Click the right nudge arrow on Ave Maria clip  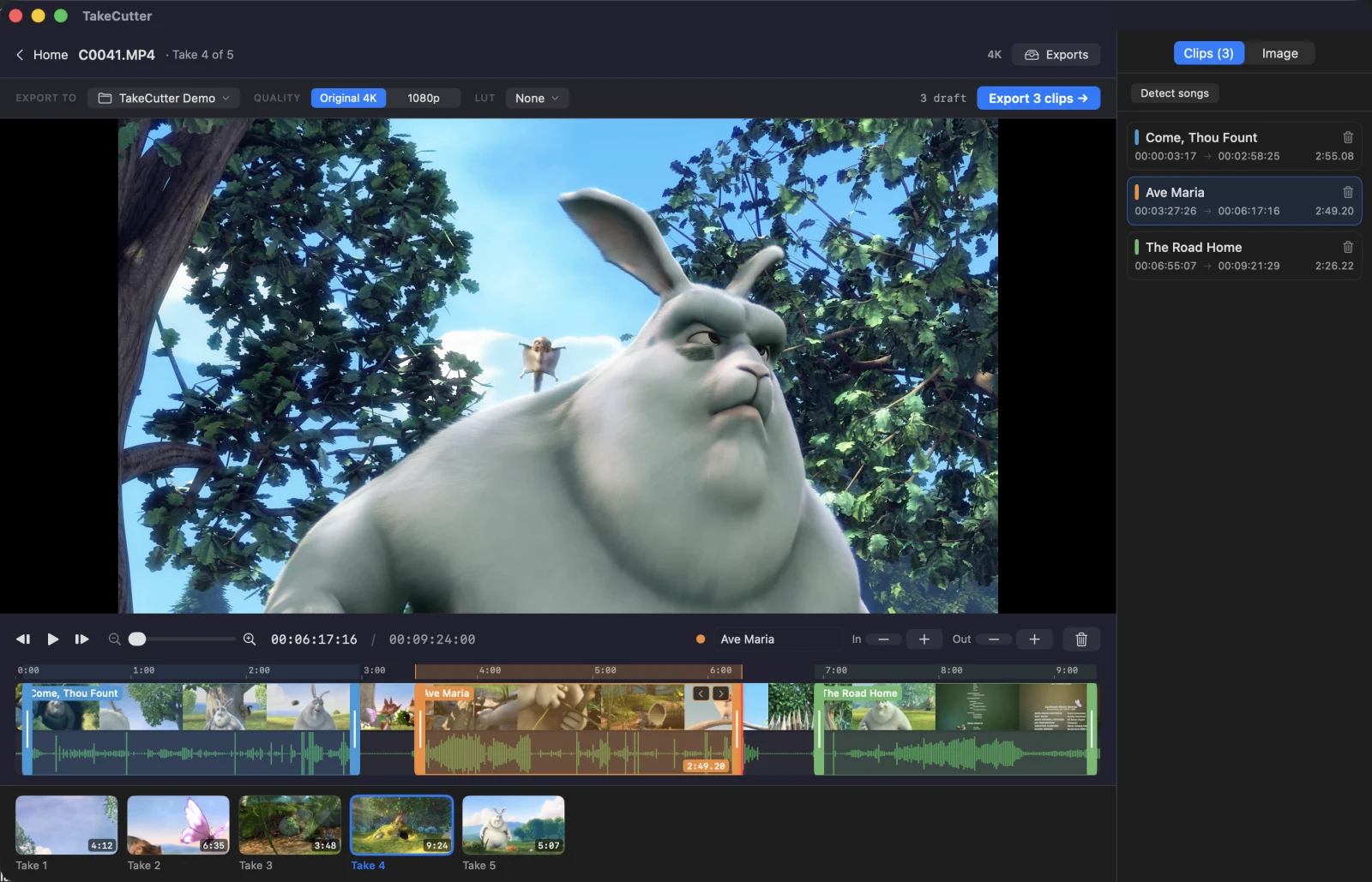[721, 693]
